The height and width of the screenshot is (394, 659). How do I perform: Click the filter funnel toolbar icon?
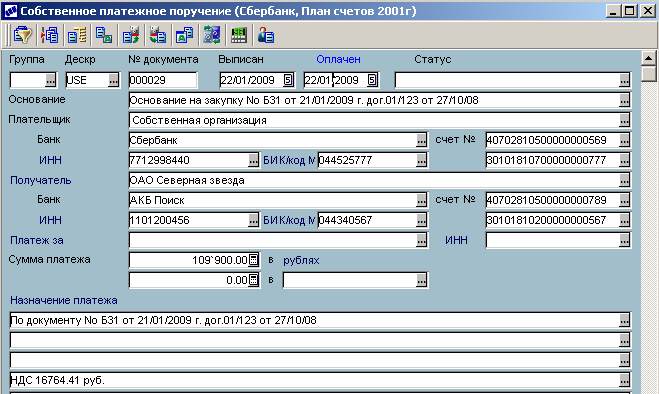click(x=22, y=35)
